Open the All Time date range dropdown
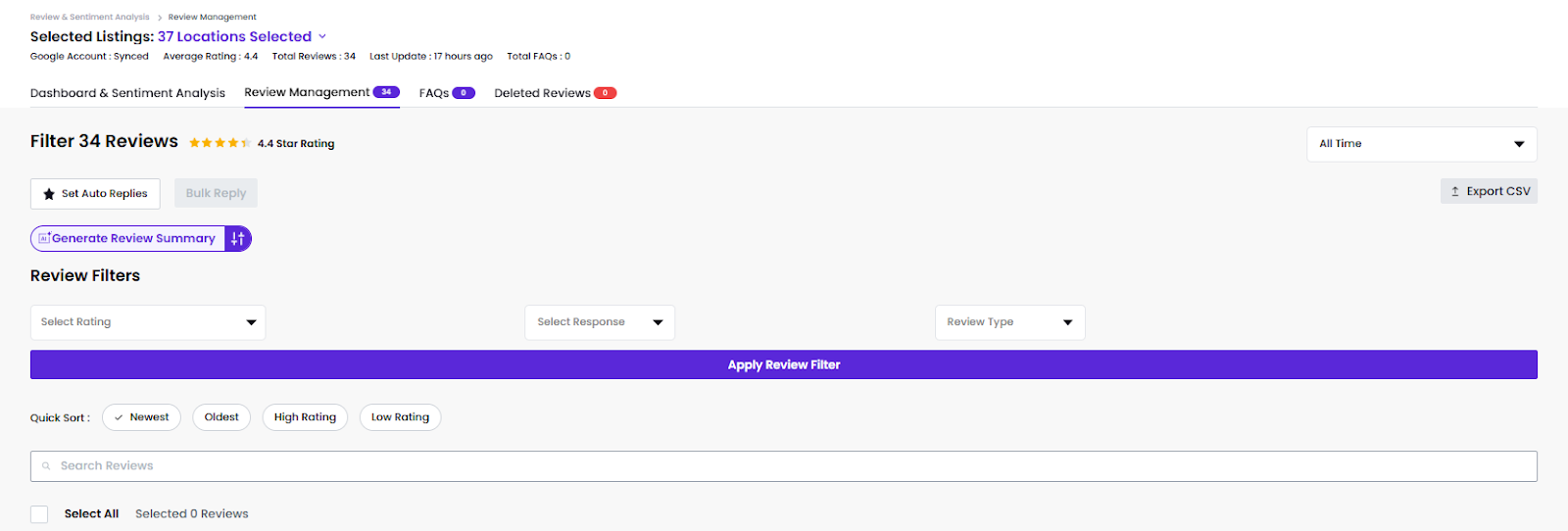The width and height of the screenshot is (1568, 531). pos(1421,144)
